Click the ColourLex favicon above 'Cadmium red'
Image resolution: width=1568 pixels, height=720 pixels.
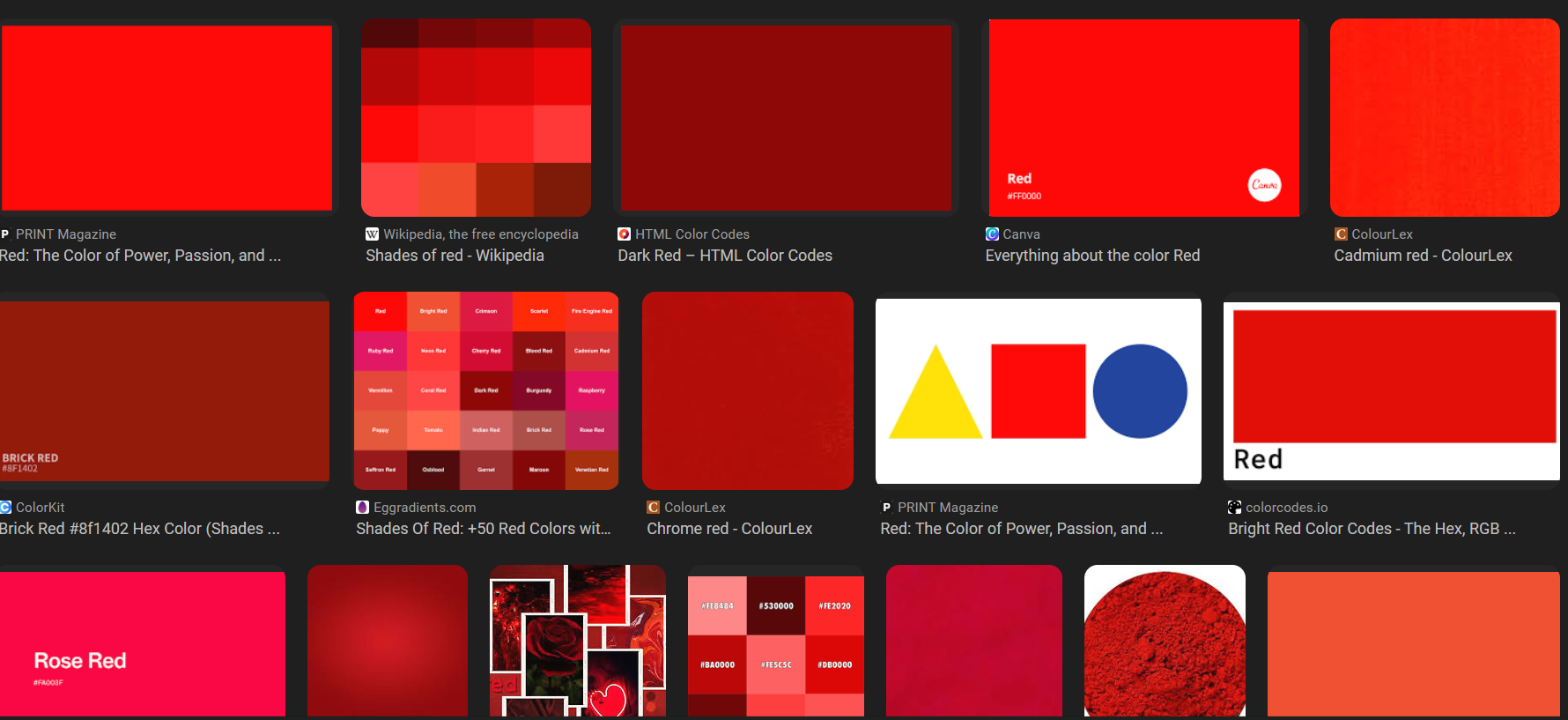point(1341,234)
